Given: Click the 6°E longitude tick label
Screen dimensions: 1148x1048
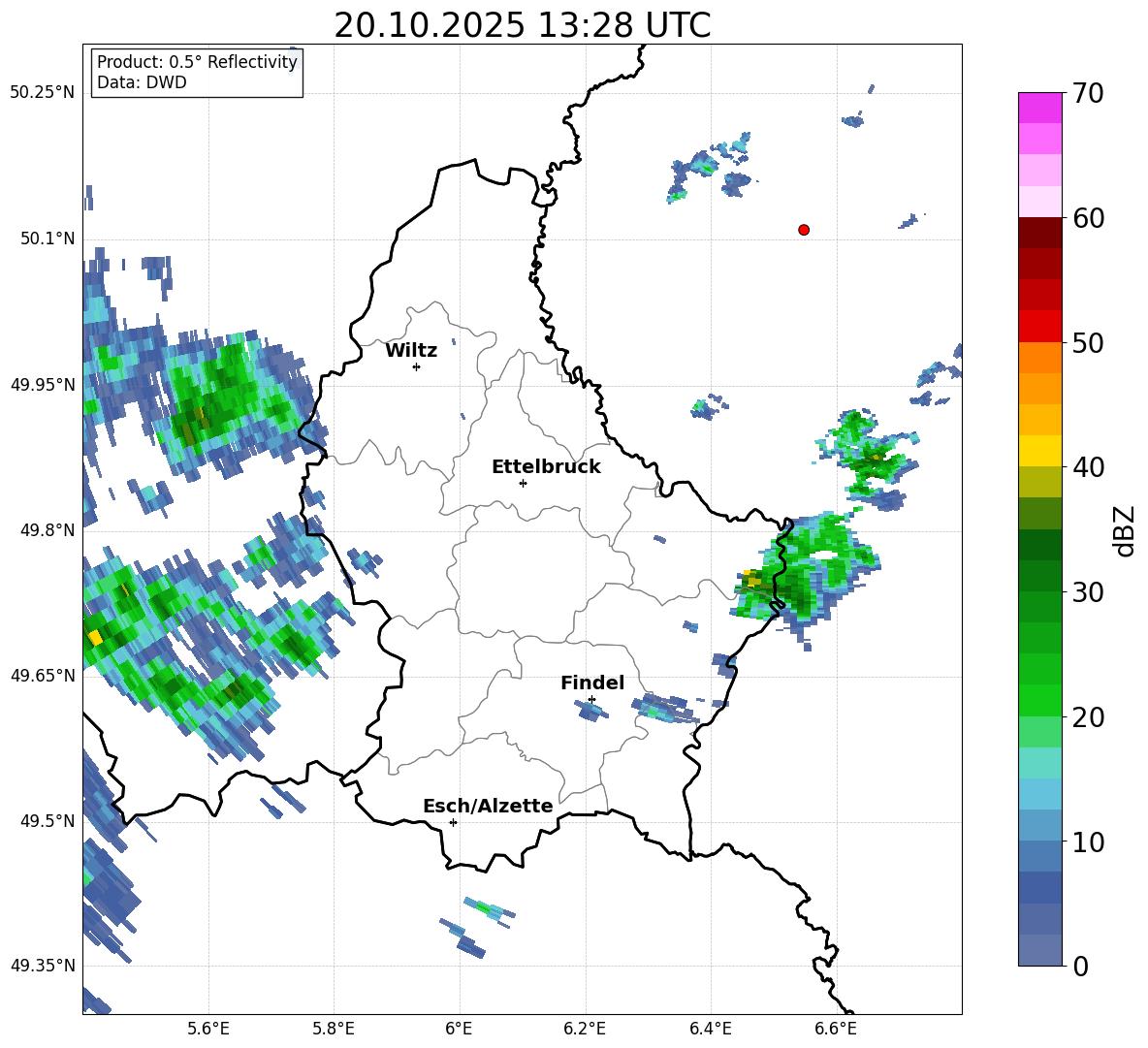Looking at the screenshot, I should click(459, 1029).
